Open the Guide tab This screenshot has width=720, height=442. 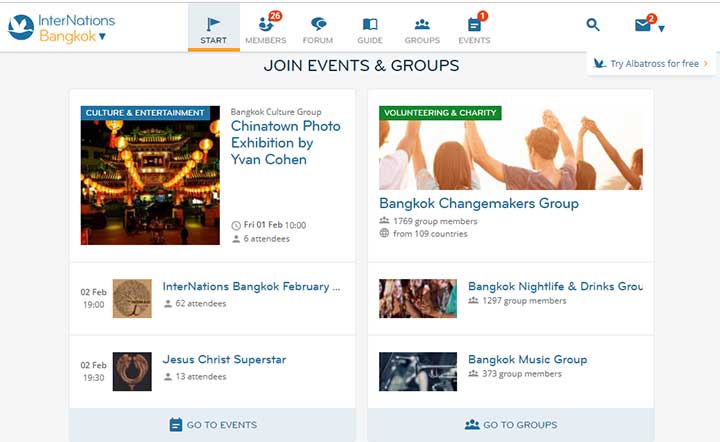[x=370, y=28]
